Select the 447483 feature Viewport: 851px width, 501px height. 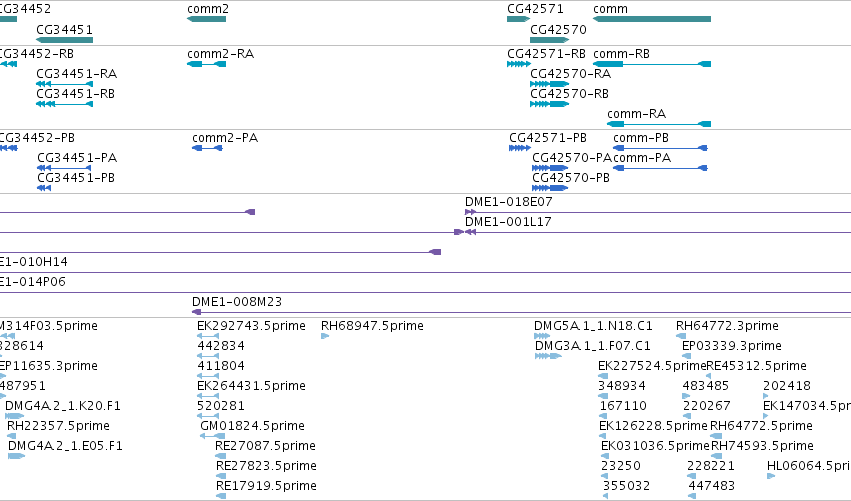pyautogui.click(x=693, y=497)
